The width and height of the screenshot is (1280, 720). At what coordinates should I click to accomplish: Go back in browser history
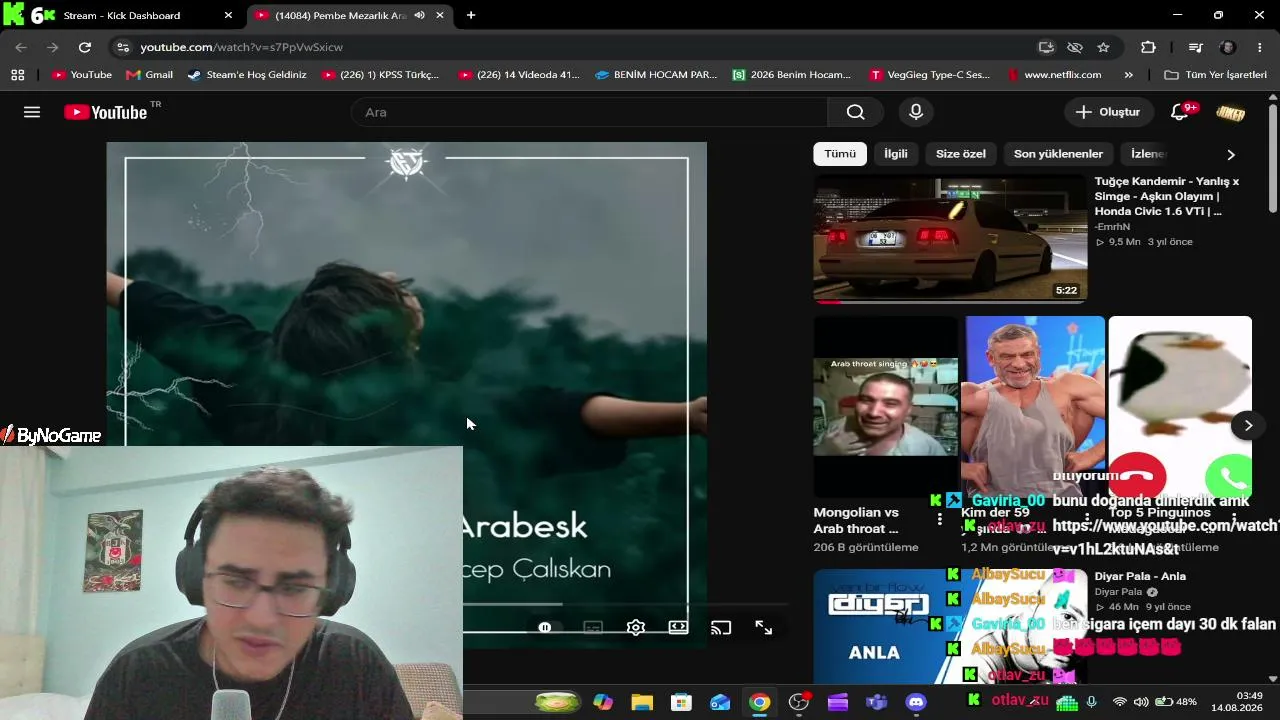[x=21, y=47]
